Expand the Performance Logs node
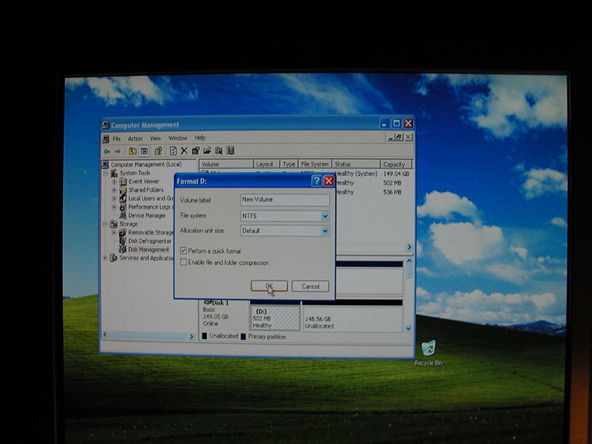The image size is (592, 444). (114, 207)
